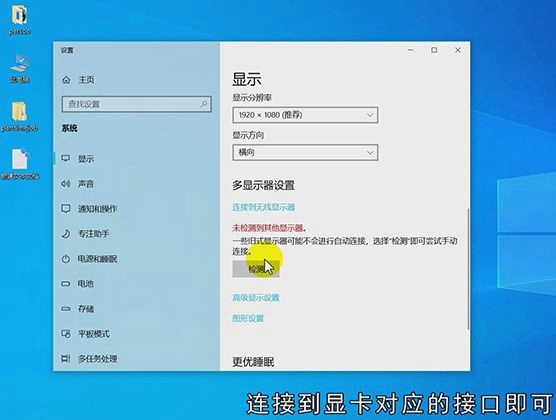The width and height of the screenshot is (556, 420).
Task: Select the 显示 monitor icon in the sidebar
Action: (66, 158)
